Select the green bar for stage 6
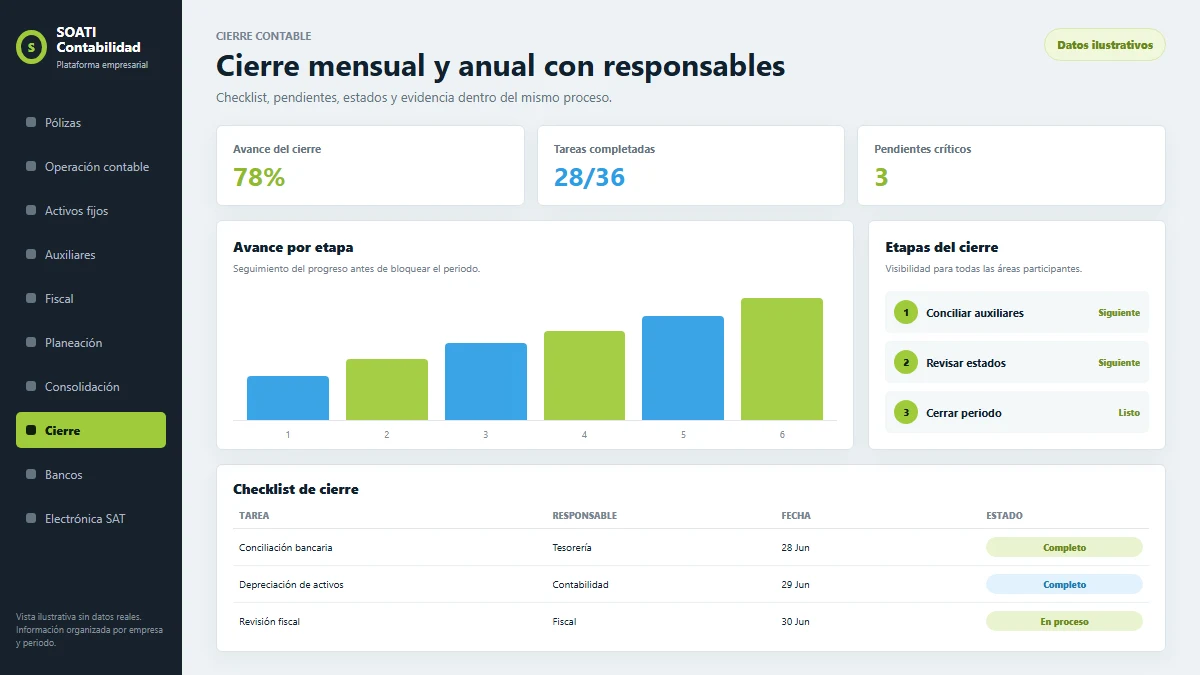The image size is (1200, 675). pos(782,359)
